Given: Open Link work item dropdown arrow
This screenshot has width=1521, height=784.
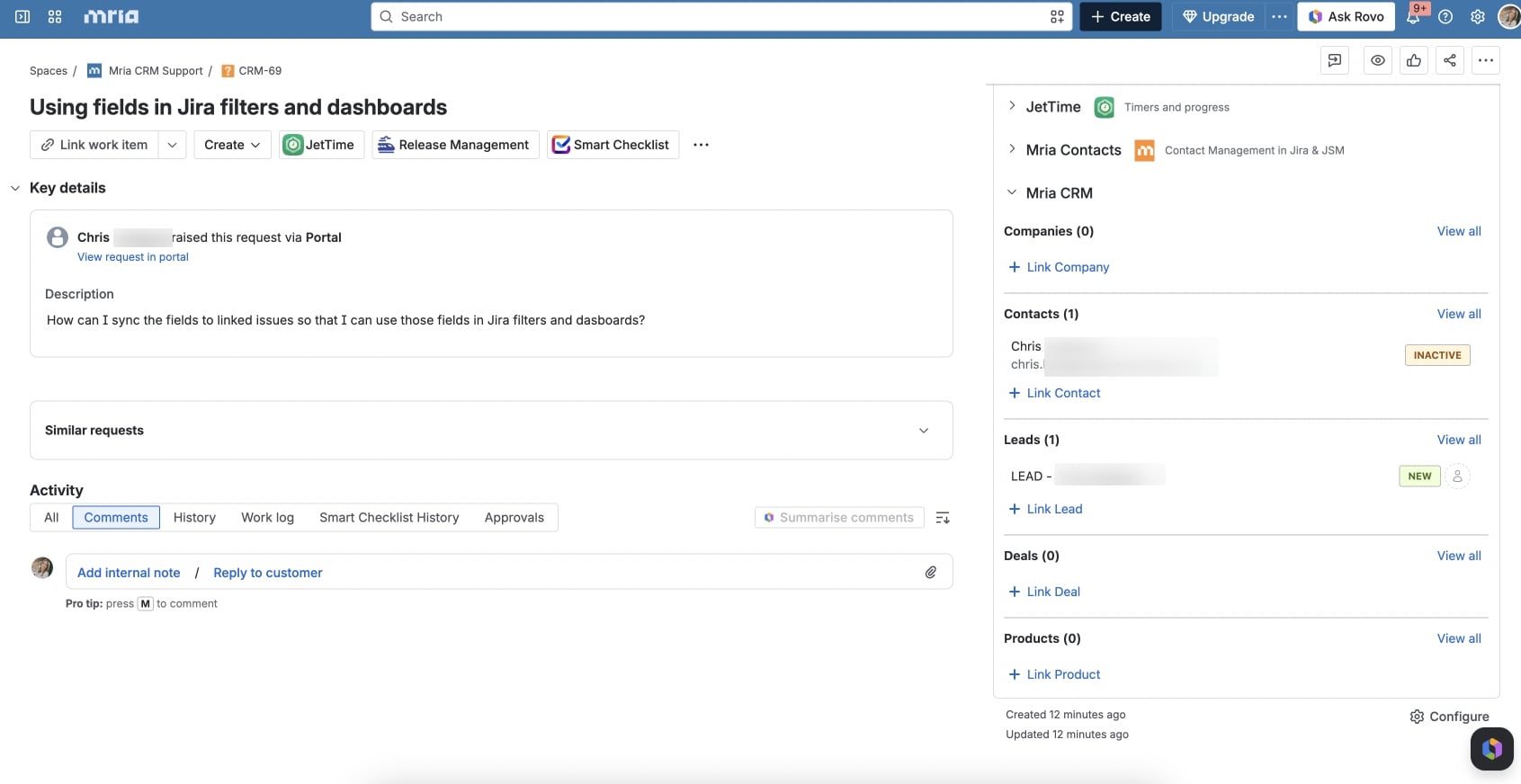Looking at the screenshot, I should pyautogui.click(x=172, y=145).
